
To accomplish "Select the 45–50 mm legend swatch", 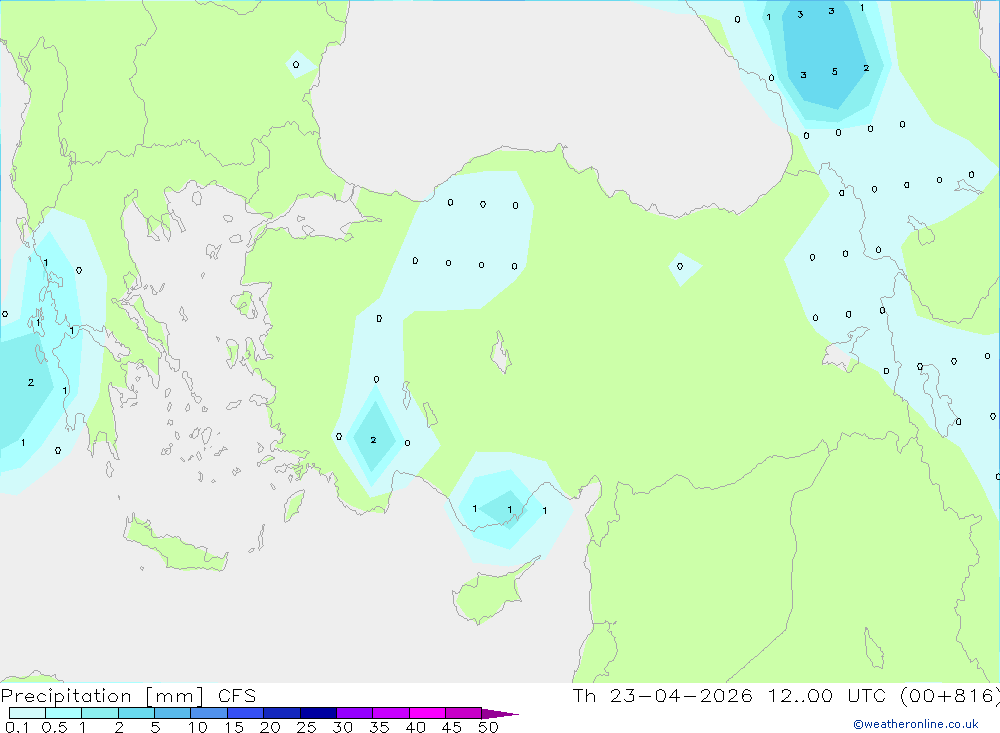I will 464,713.
